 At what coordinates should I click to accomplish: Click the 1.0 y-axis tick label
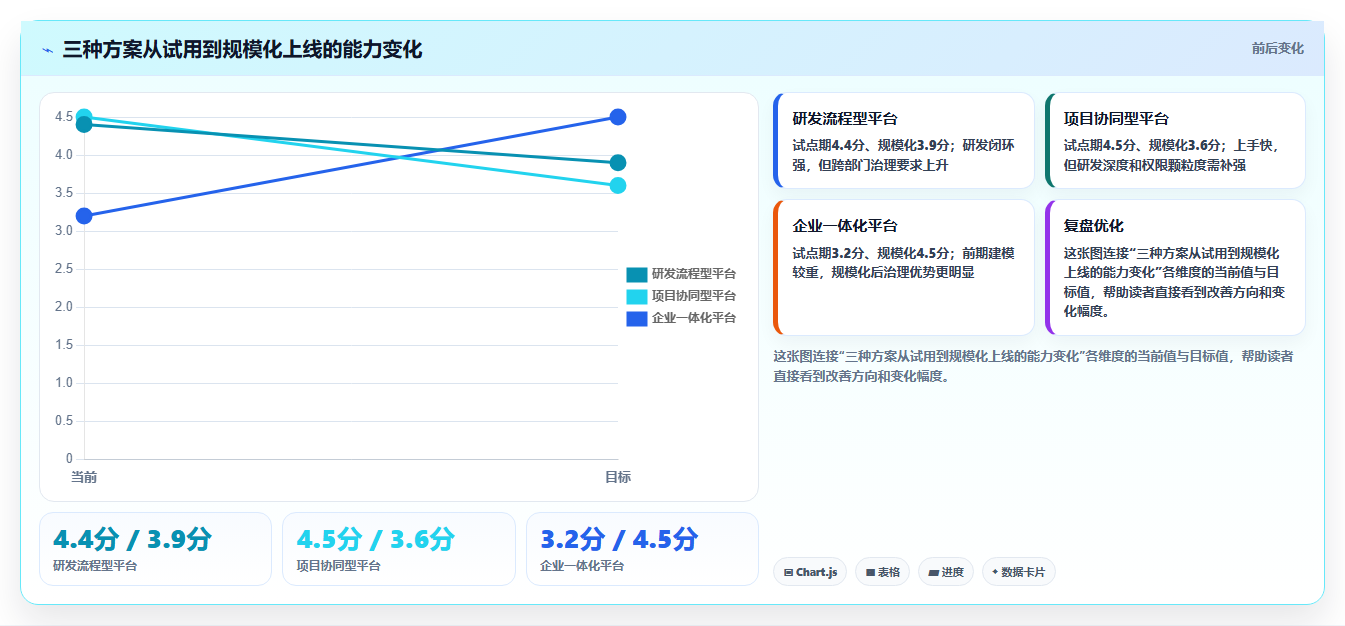tap(64, 383)
